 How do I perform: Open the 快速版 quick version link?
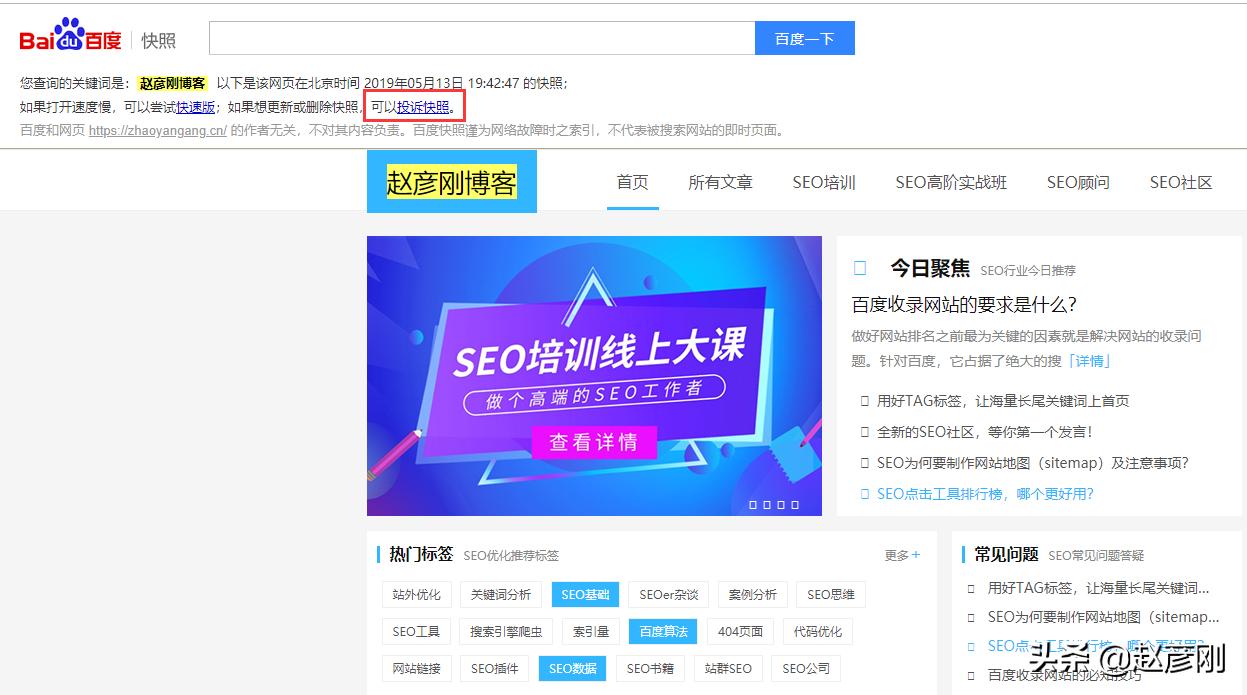tap(196, 106)
